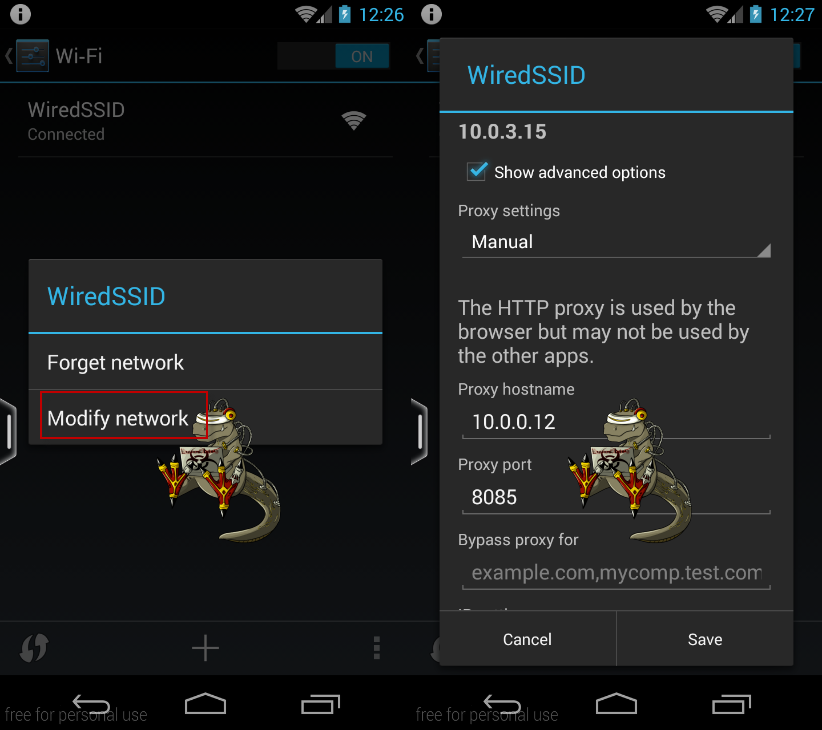The height and width of the screenshot is (730, 822).
Task: Open the three-dot overflow menu
Action: click(x=376, y=648)
